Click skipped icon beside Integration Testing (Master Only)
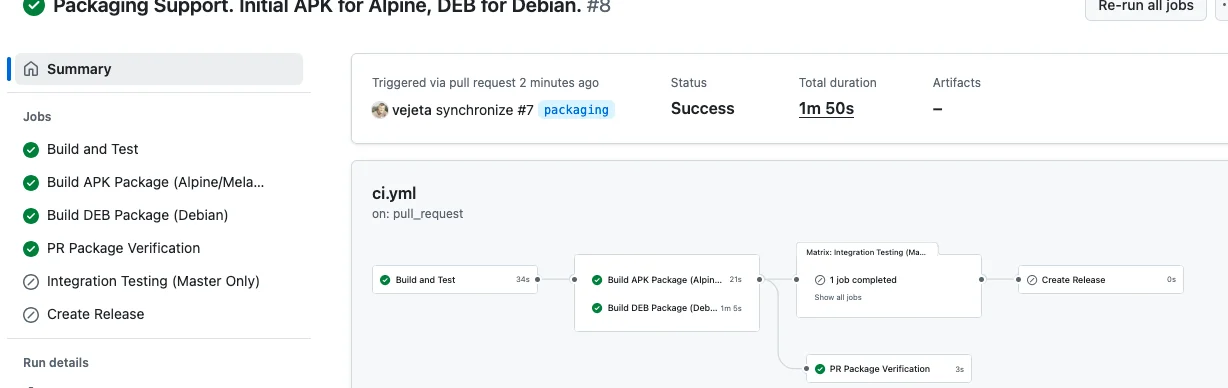1228x388 pixels. pyautogui.click(x=31, y=281)
